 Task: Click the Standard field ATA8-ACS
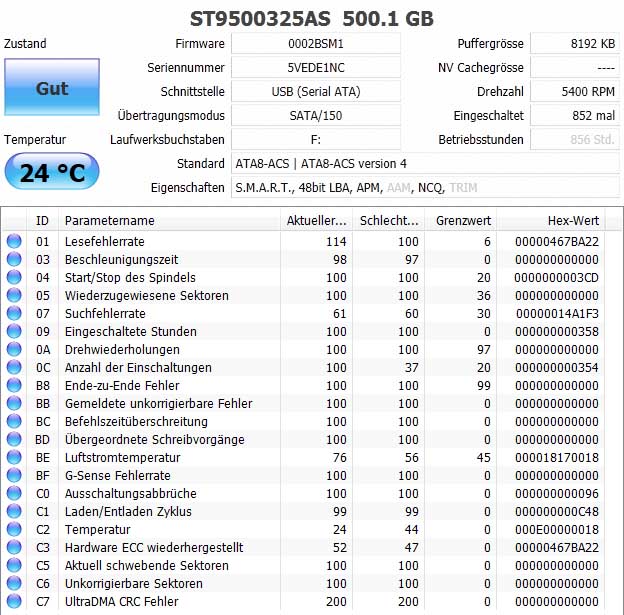tap(425, 163)
